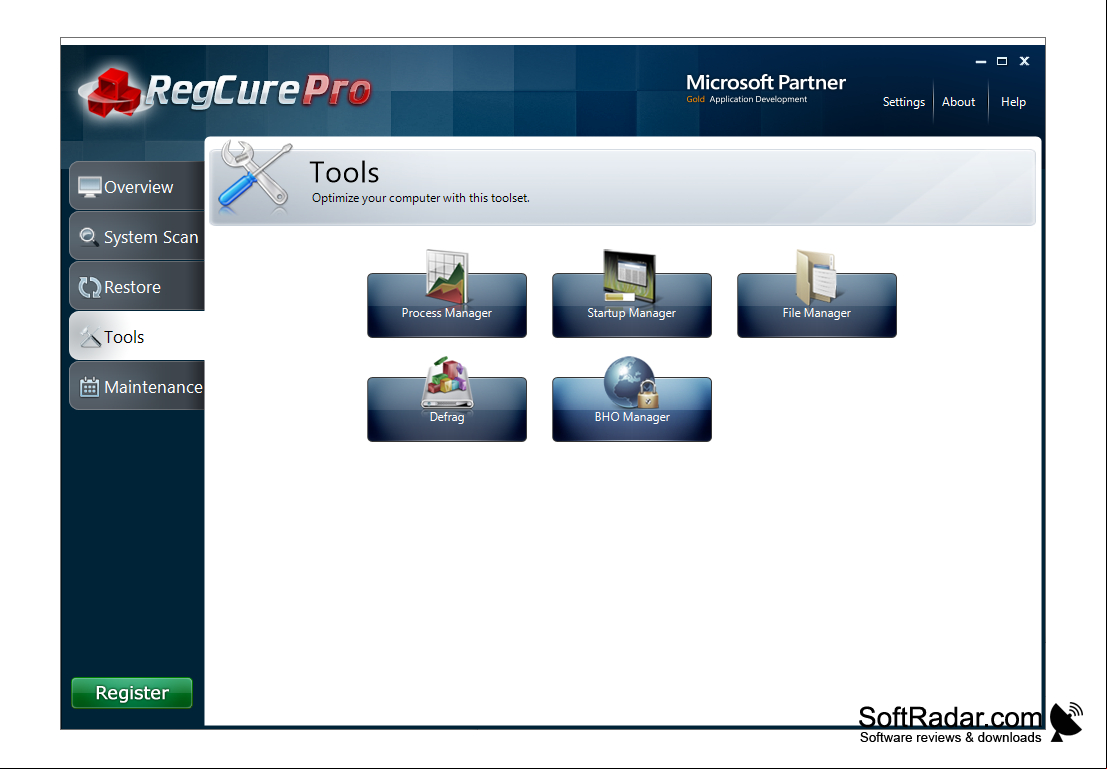Open the Settings menu
1107x769 pixels.
point(903,102)
